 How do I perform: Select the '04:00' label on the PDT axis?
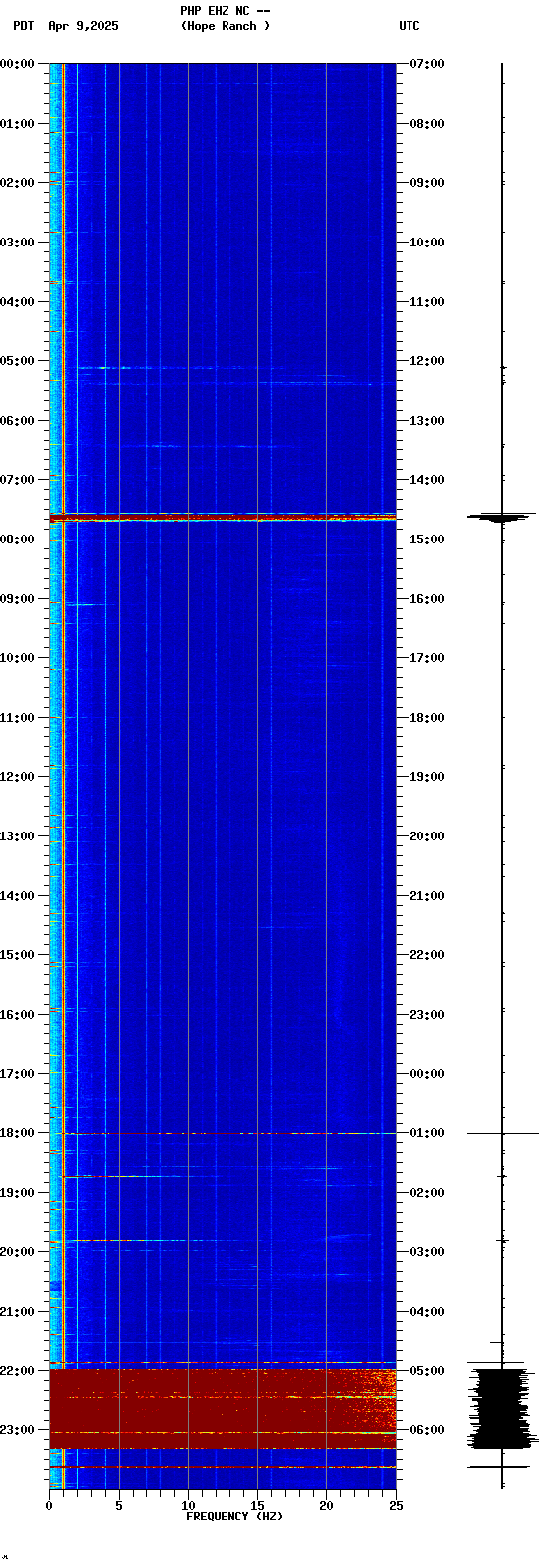pyautogui.click(x=17, y=302)
